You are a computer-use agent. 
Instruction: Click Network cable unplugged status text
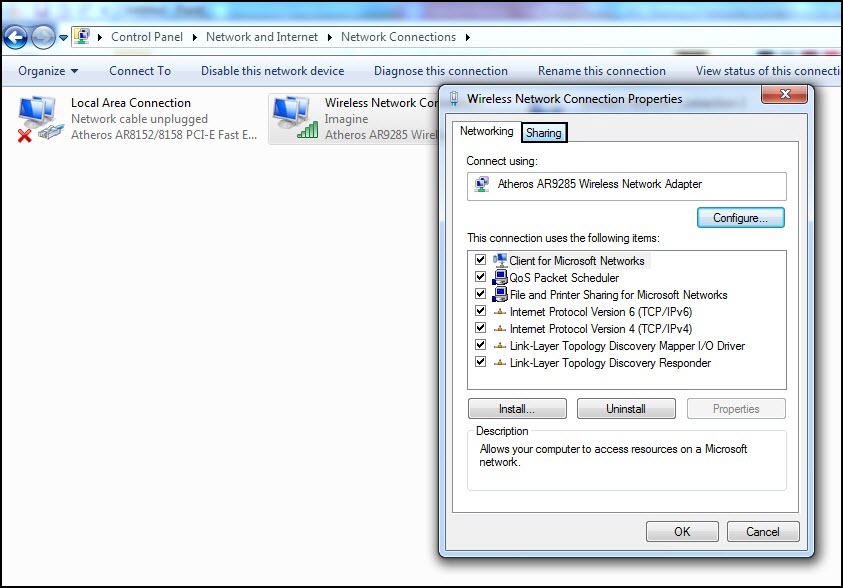tap(139, 119)
